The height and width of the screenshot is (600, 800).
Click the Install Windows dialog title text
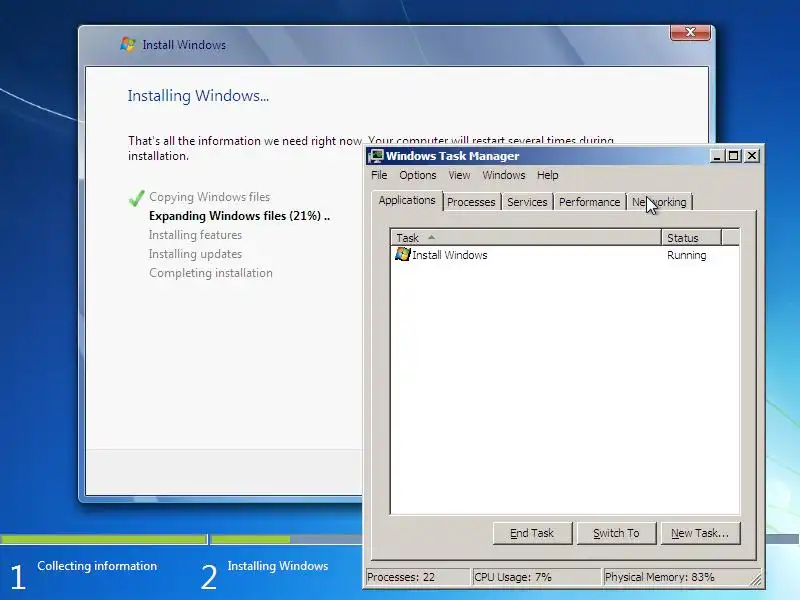184,45
